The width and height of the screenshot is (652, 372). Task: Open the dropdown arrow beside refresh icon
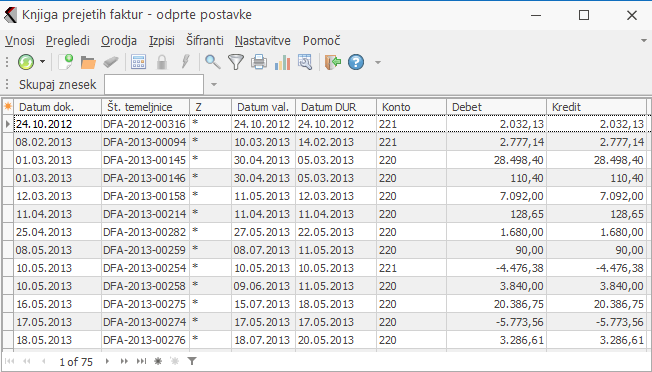point(42,62)
